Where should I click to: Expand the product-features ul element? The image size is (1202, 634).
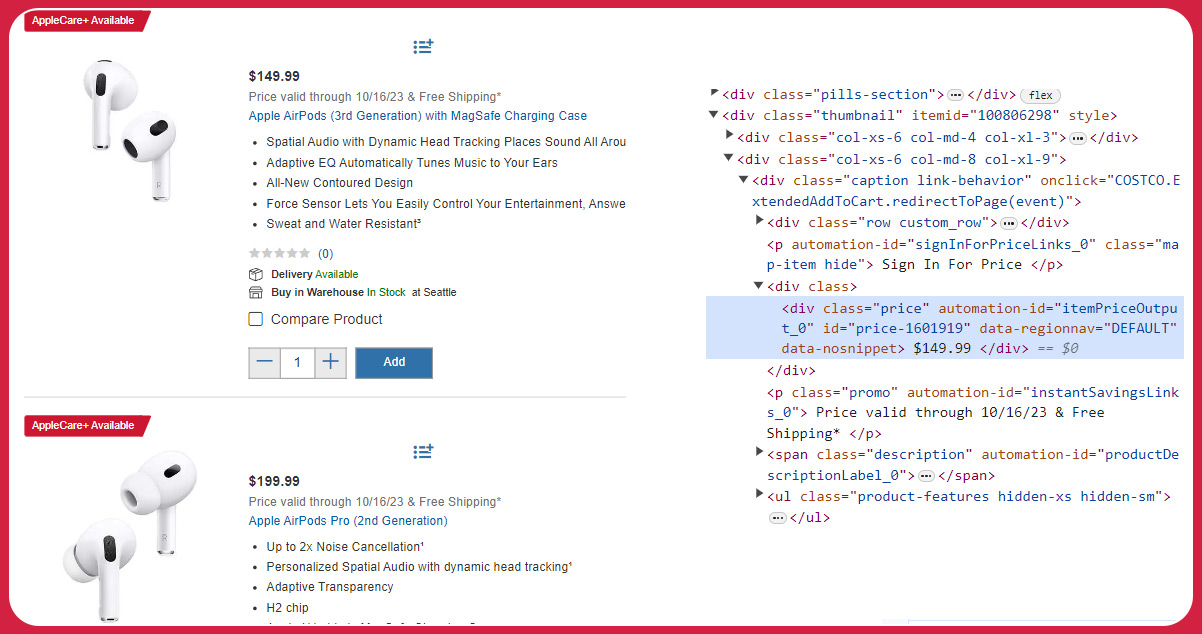click(x=760, y=495)
